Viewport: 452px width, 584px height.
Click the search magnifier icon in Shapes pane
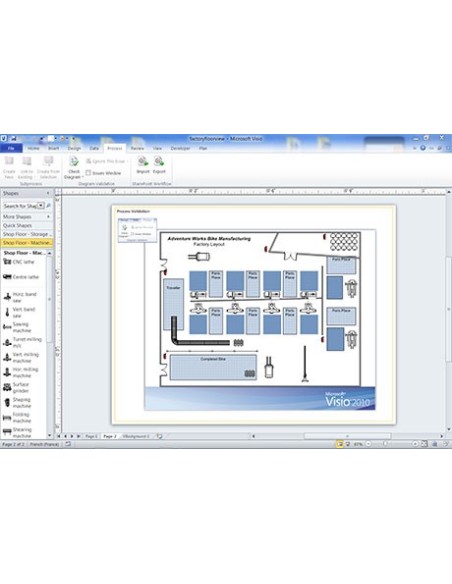click(x=49, y=206)
